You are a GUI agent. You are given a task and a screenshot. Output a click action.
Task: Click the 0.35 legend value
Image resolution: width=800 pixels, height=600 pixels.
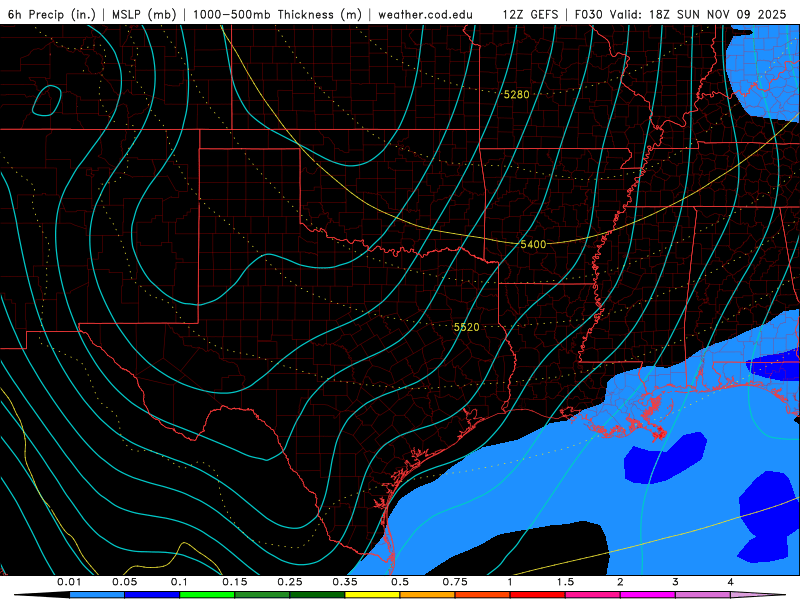tap(345, 582)
